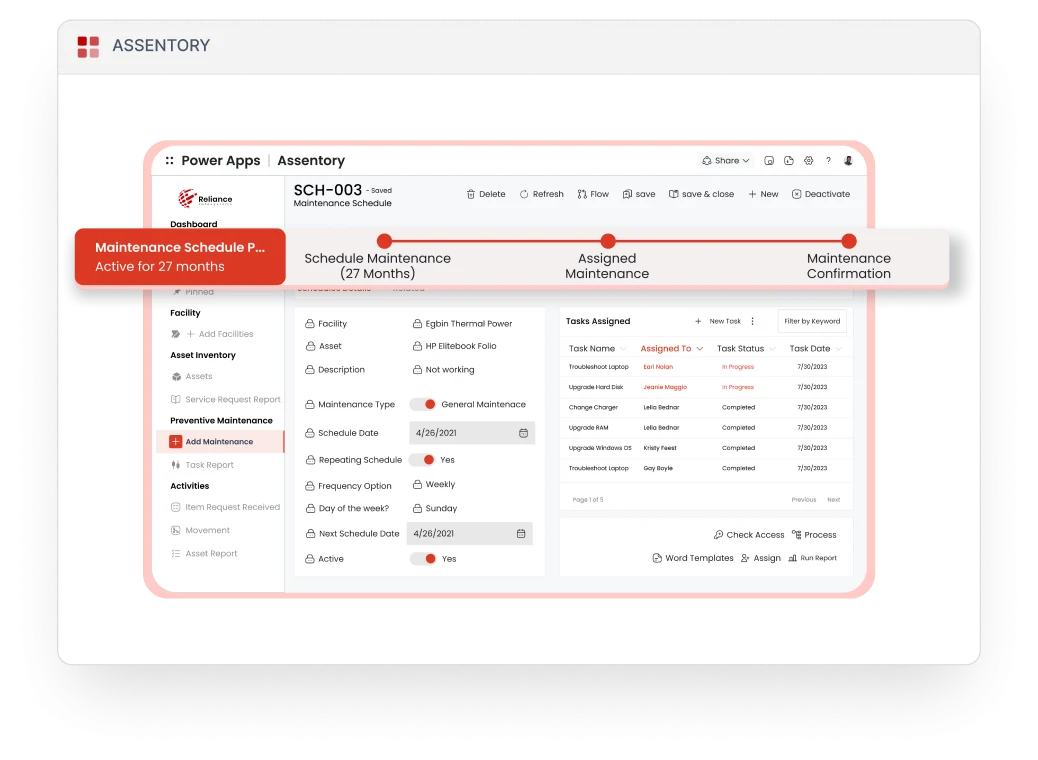
Task: Click the Task Report icon
Action: 175,465
